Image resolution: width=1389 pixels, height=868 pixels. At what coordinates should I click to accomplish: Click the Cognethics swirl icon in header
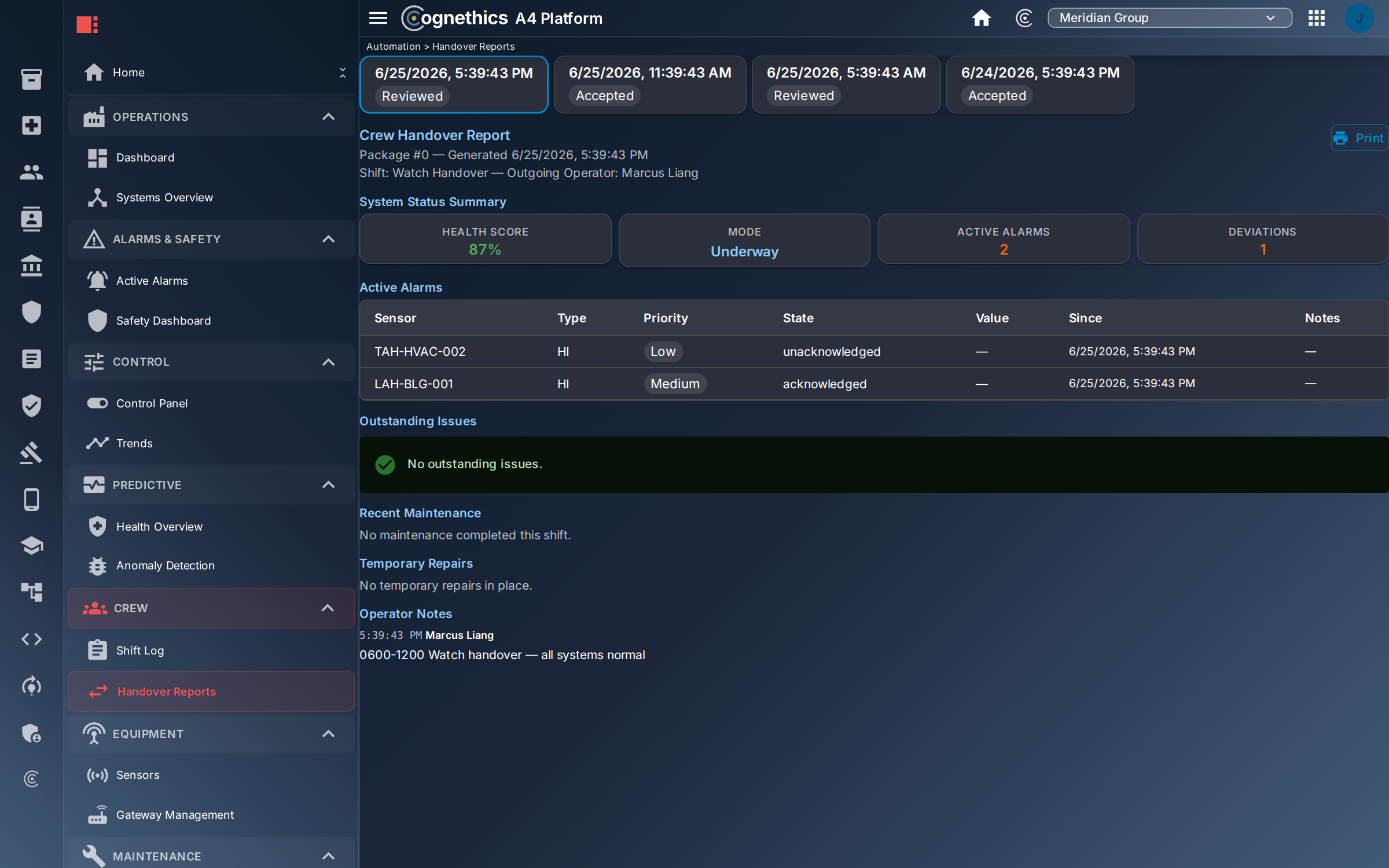1023,18
